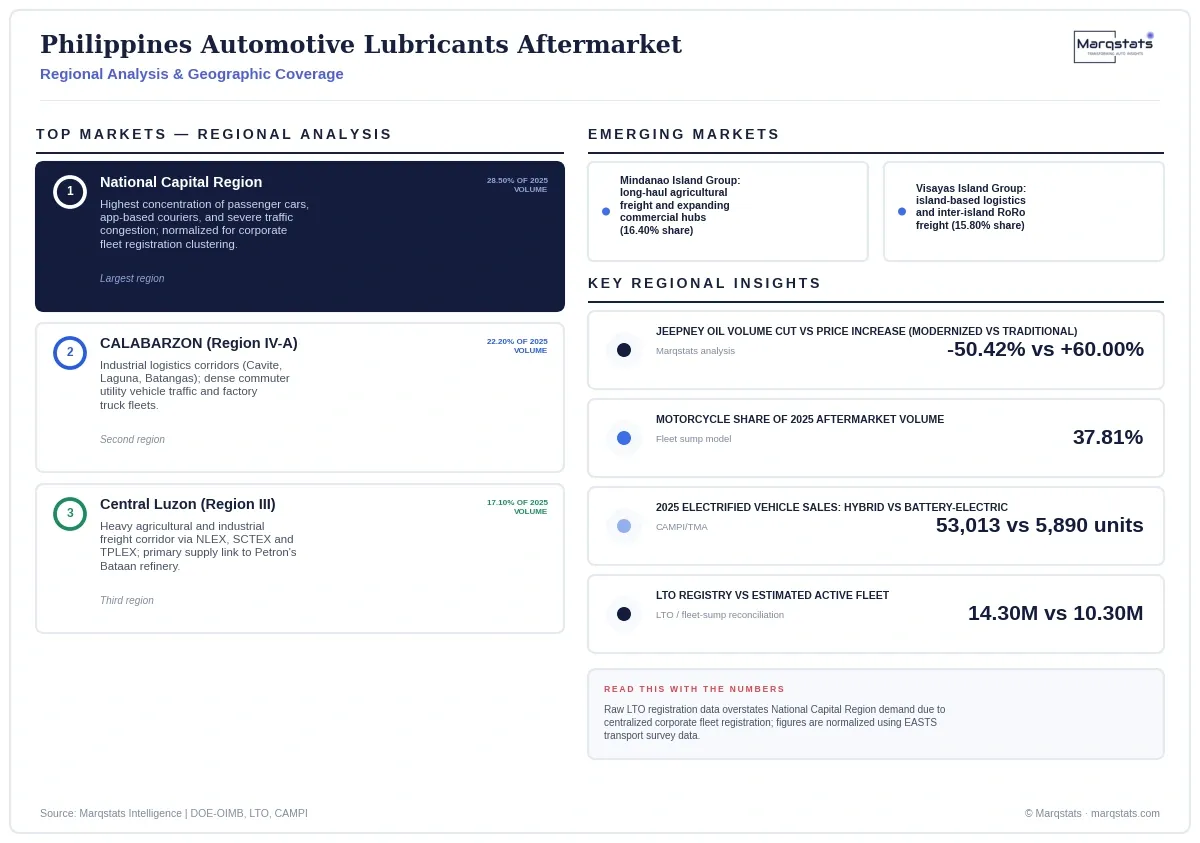Click the Regional Analysis & Geographic Coverage subtitle
The image size is (1200, 843).
pos(192,74)
